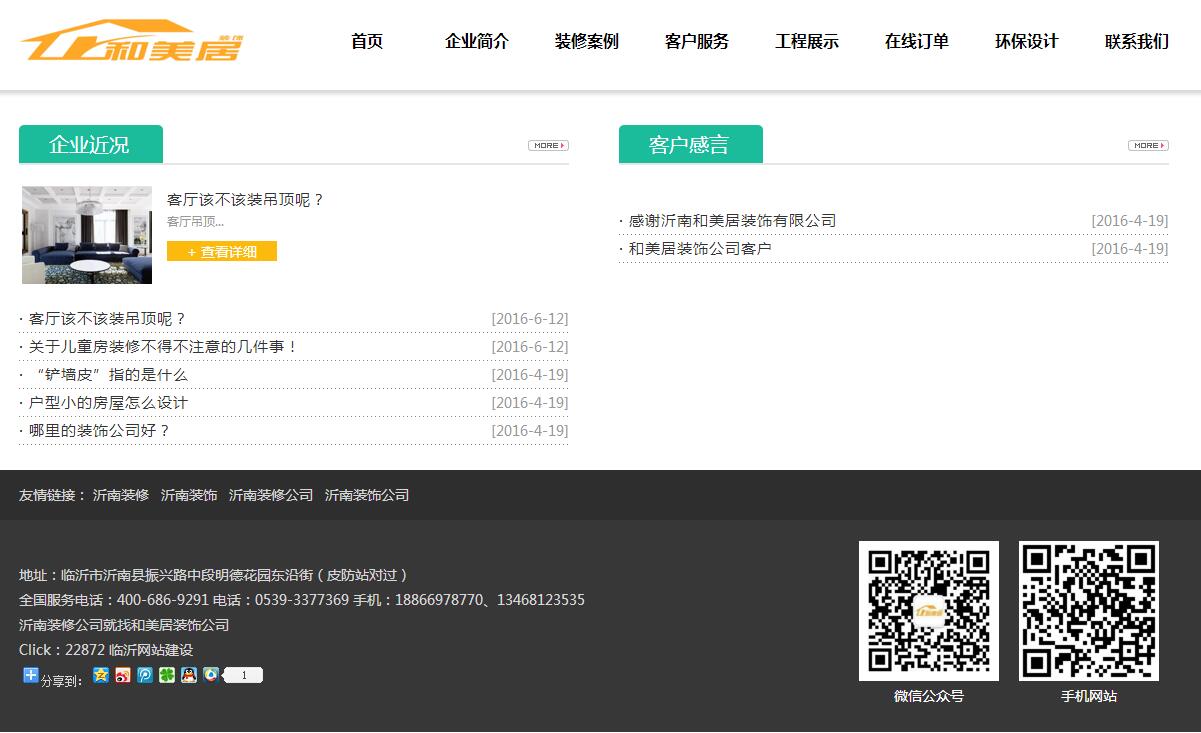The image size is (1201, 733).
Task: Open 联系我们 navigation item
Action: tap(1137, 42)
